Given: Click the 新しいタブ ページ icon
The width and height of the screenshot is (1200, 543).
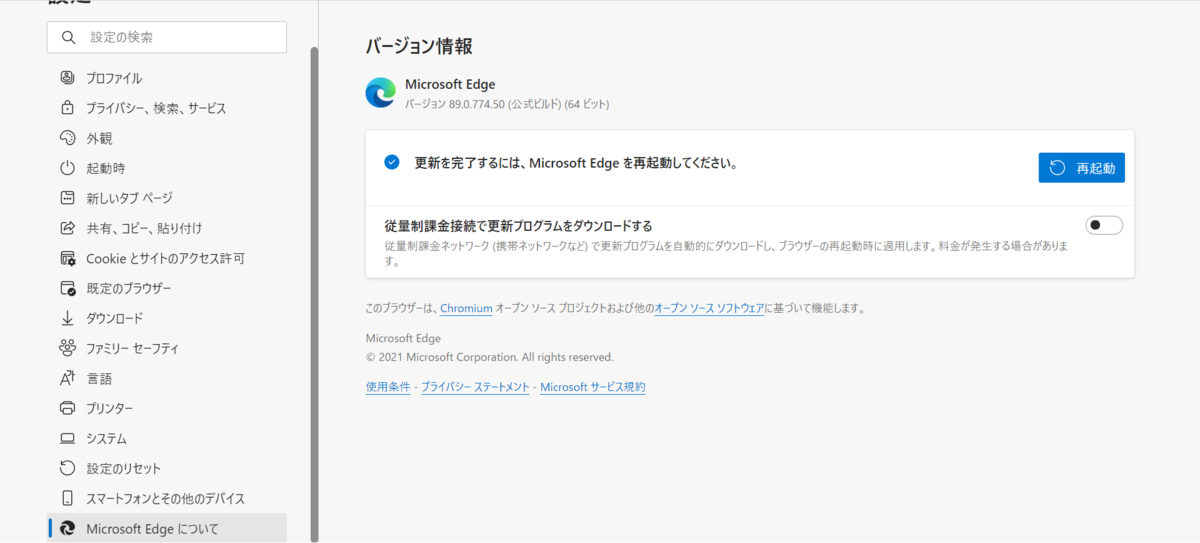Looking at the screenshot, I should tap(68, 198).
